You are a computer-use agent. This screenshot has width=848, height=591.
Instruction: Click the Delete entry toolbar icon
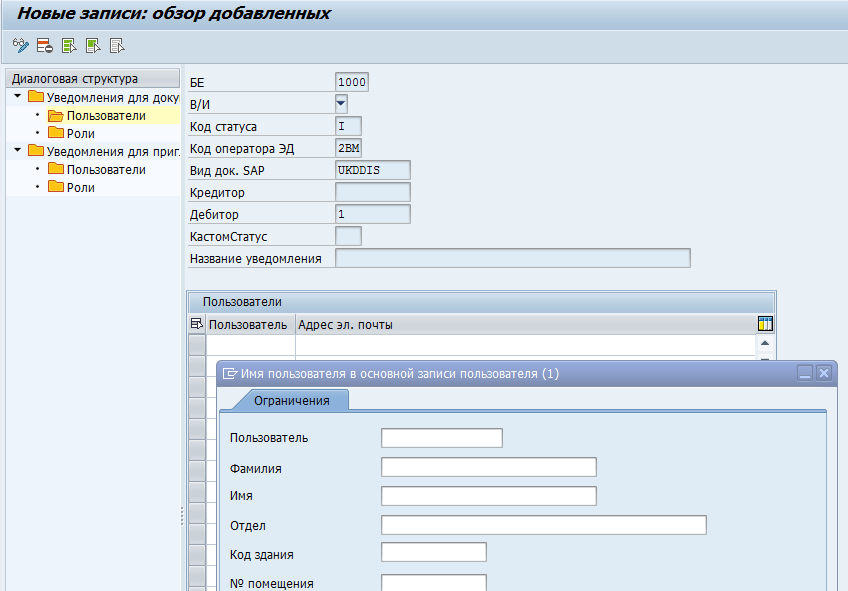(45, 45)
